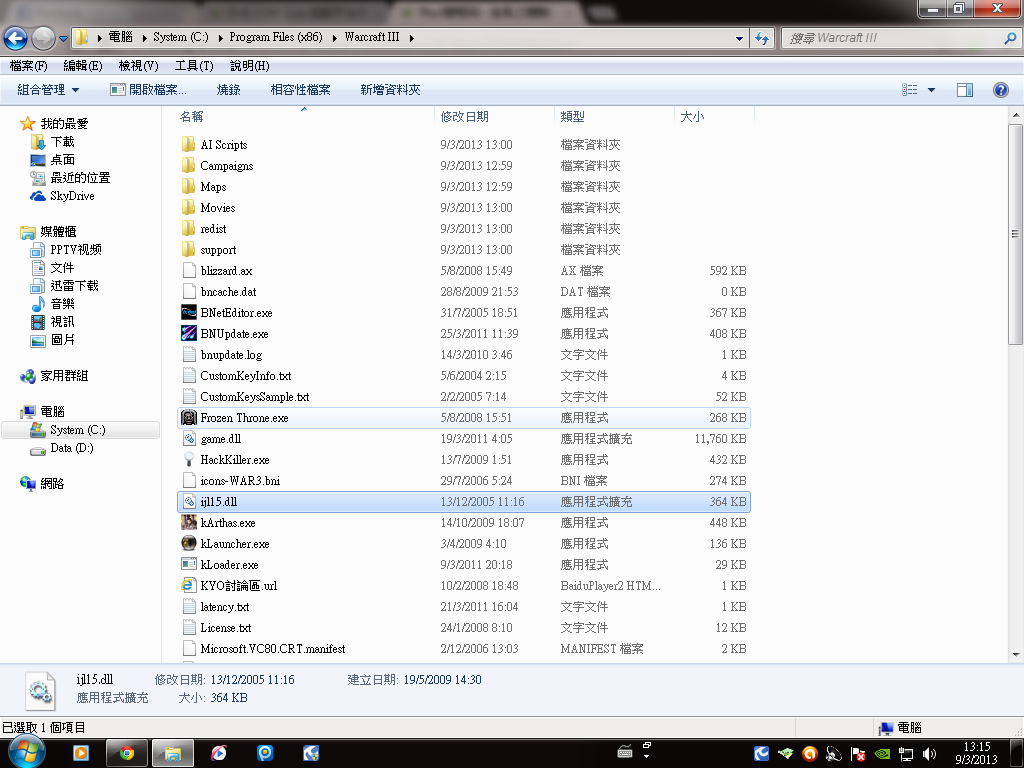Screen dimensions: 1024x768
Task: Select the kArthas.exe icon
Action: 189,522
